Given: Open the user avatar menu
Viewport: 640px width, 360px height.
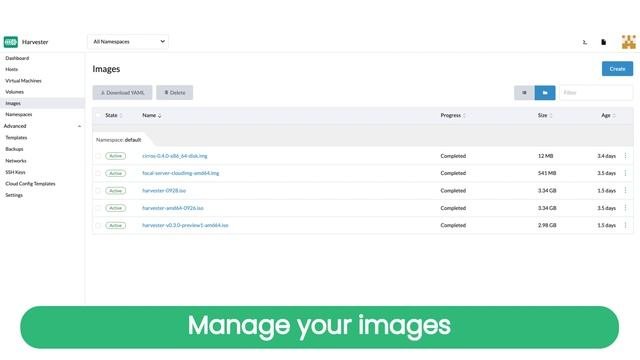Looking at the screenshot, I should click(x=629, y=42).
